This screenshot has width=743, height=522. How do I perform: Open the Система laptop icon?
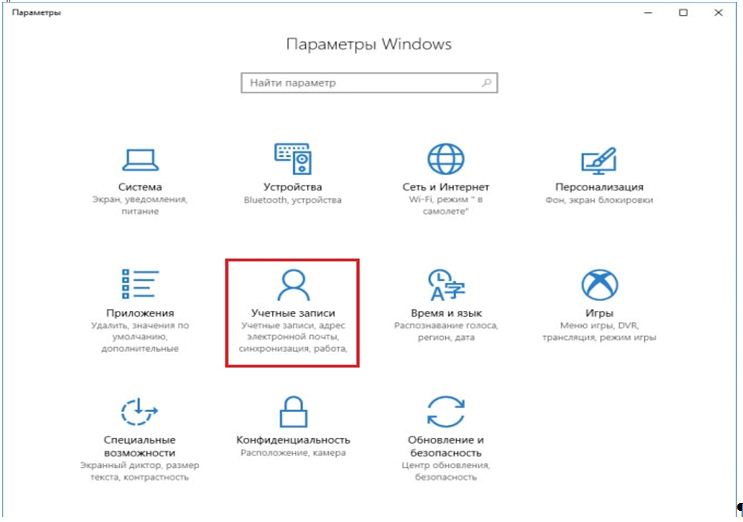coord(140,160)
